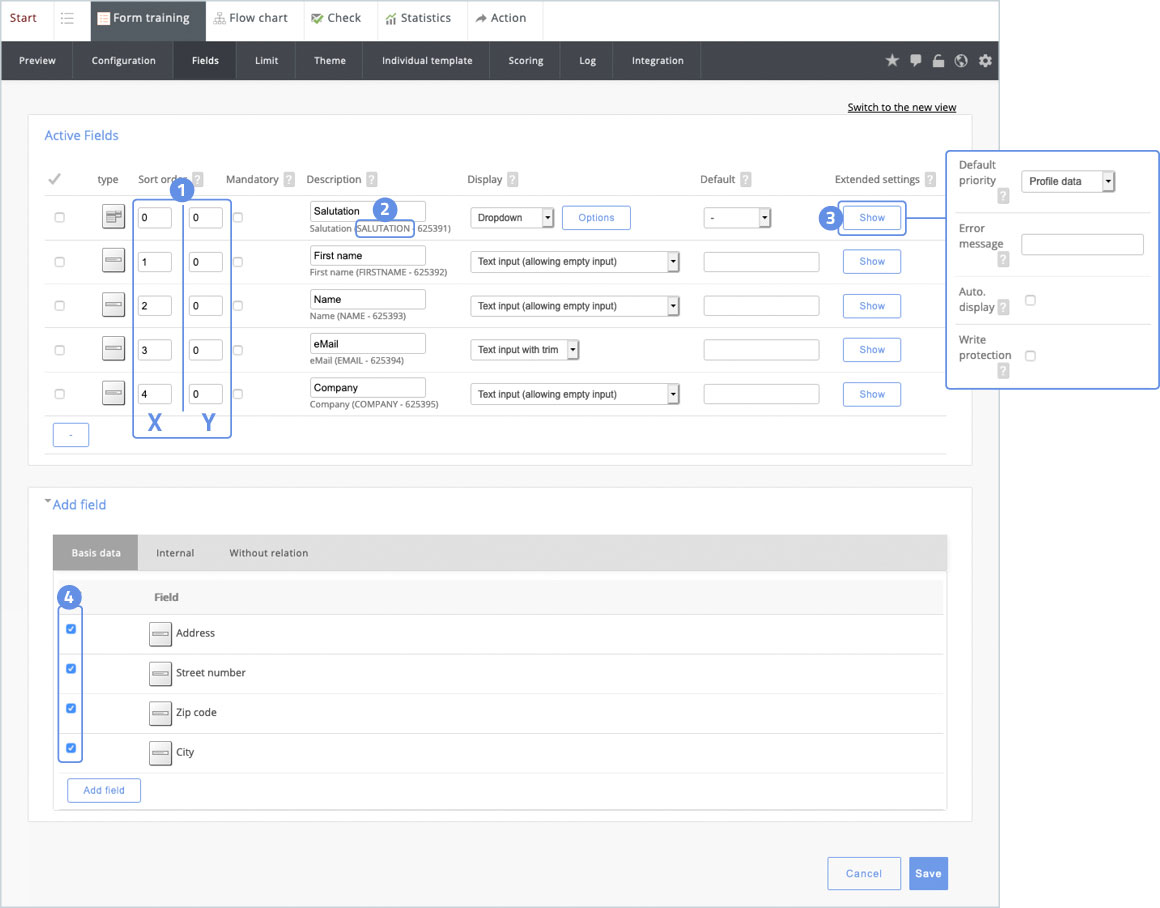Click the star favorite icon
The image size is (1160, 908).
pyautogui.click(x=892, y=61)
